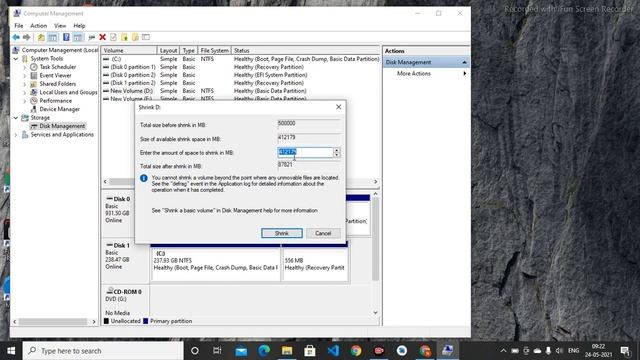Open Device Manager in the tree
The width and height of the screenshot is (640, 360).
point(60,109)
